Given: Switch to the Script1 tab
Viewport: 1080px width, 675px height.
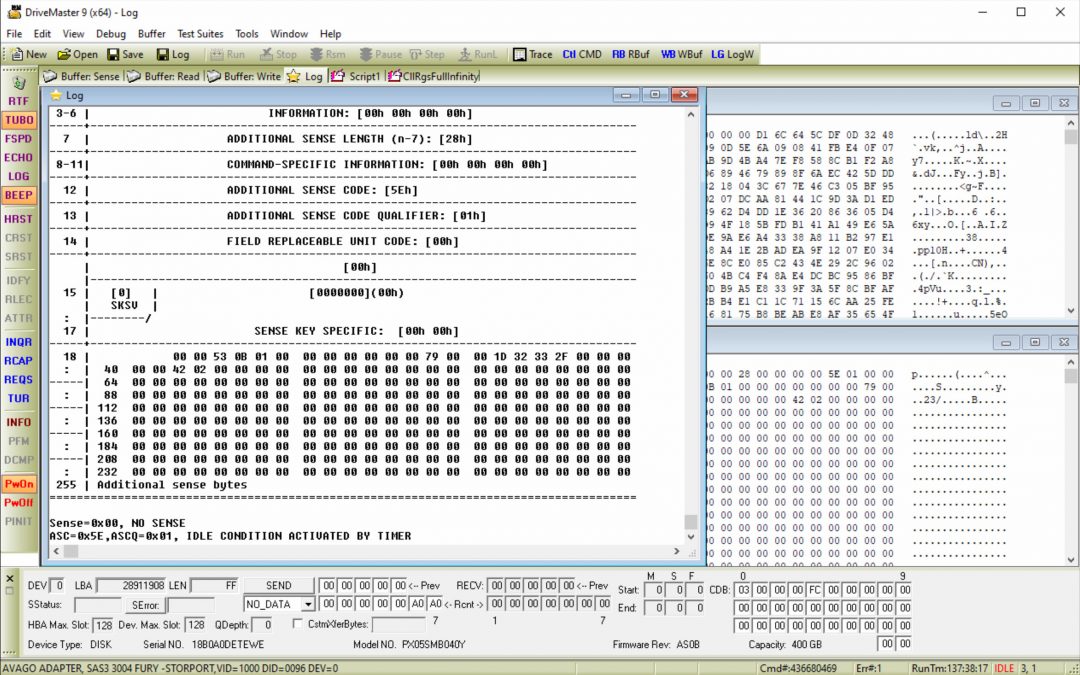Looking at the screenshot, I should [x=365, y=75].
